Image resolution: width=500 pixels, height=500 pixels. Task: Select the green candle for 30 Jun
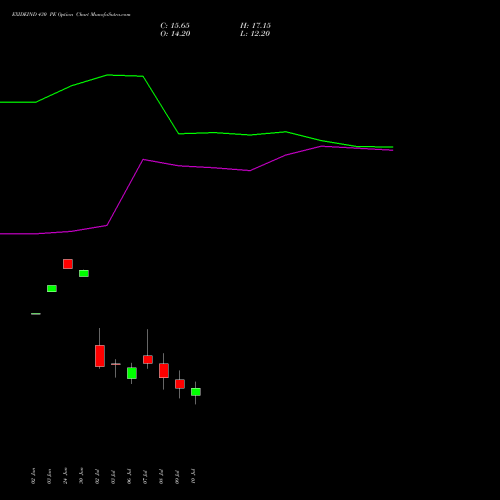click(84, 273)
